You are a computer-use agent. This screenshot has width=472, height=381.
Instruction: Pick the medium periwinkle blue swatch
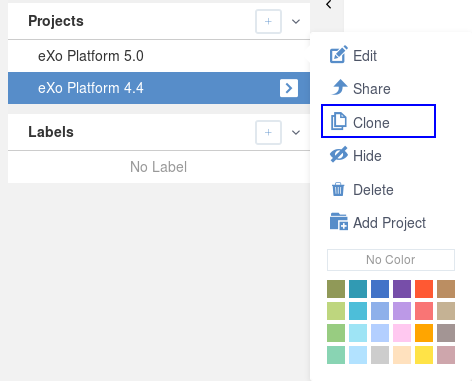(x=380, y=311)
